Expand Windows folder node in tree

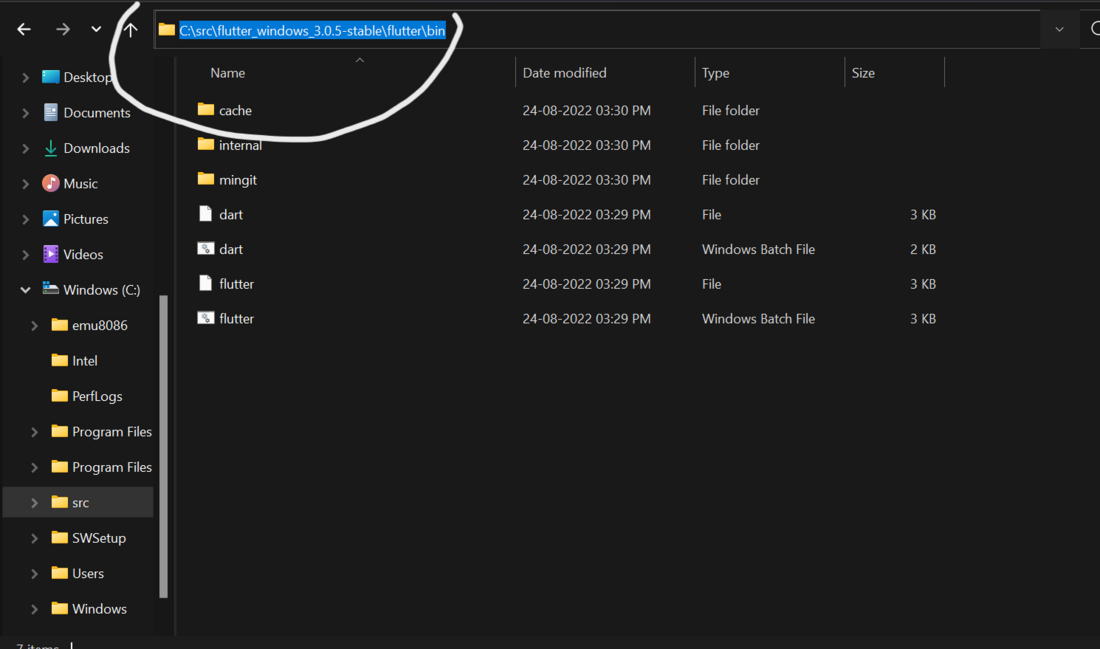click(x=34, y=609)
